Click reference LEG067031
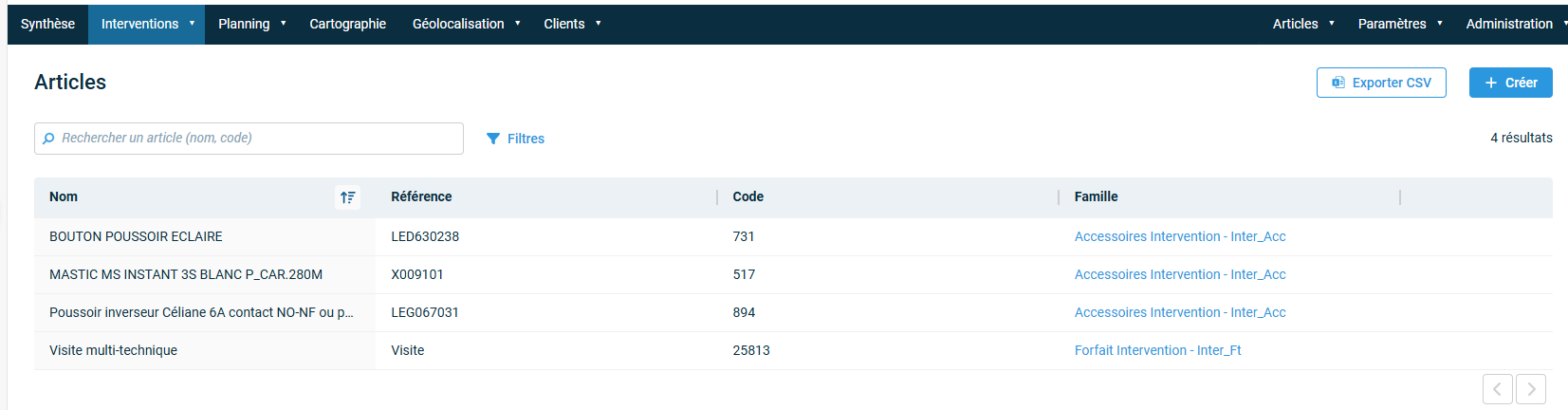Screen dimensions: 1568x410 [425, 312]
